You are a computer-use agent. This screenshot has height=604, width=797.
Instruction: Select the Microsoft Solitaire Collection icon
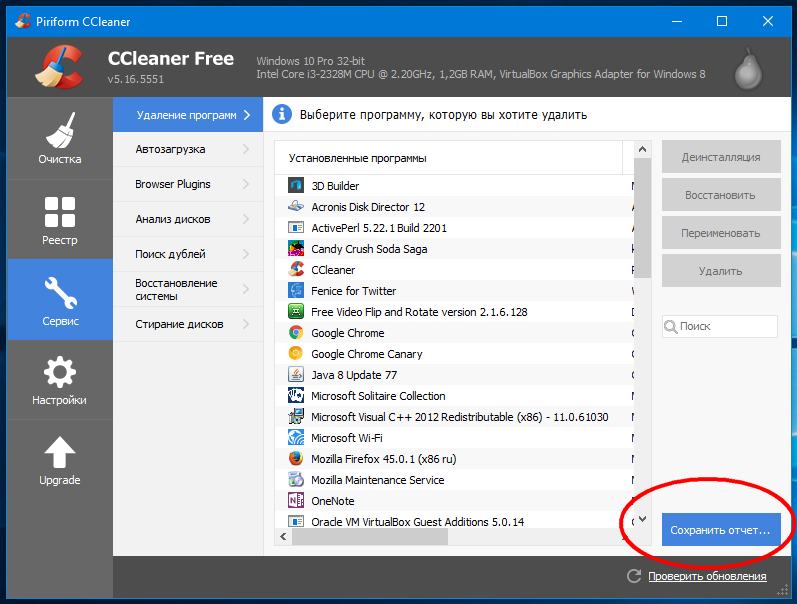click(296, 395)
